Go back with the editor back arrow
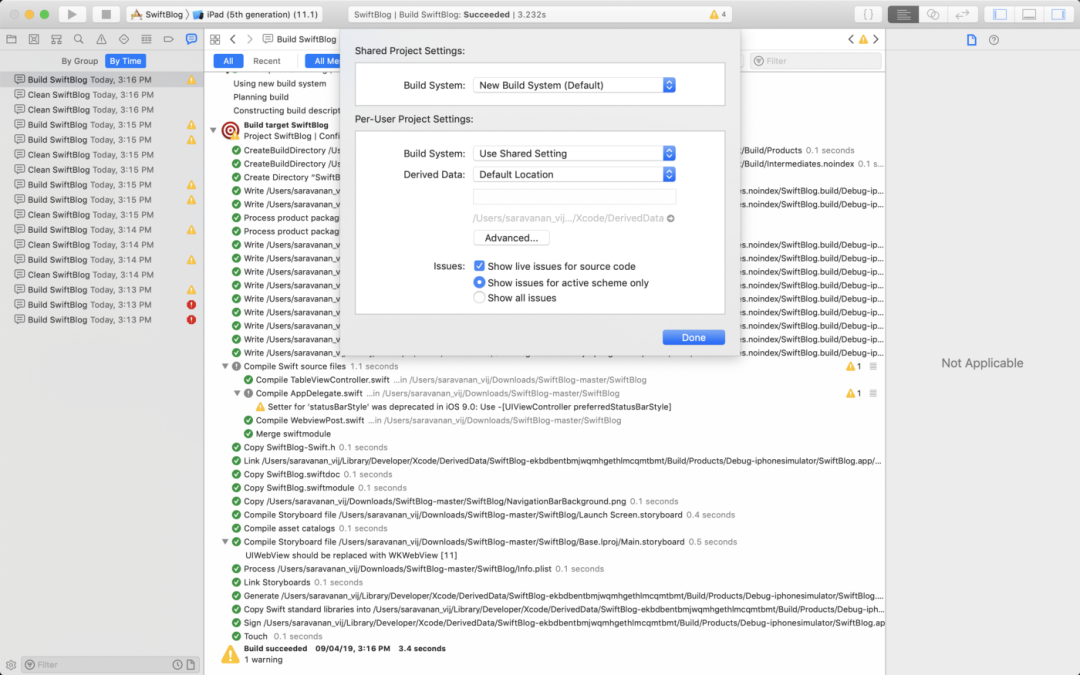The width and height of the screenshot is (1080, 675). point(233,39)
